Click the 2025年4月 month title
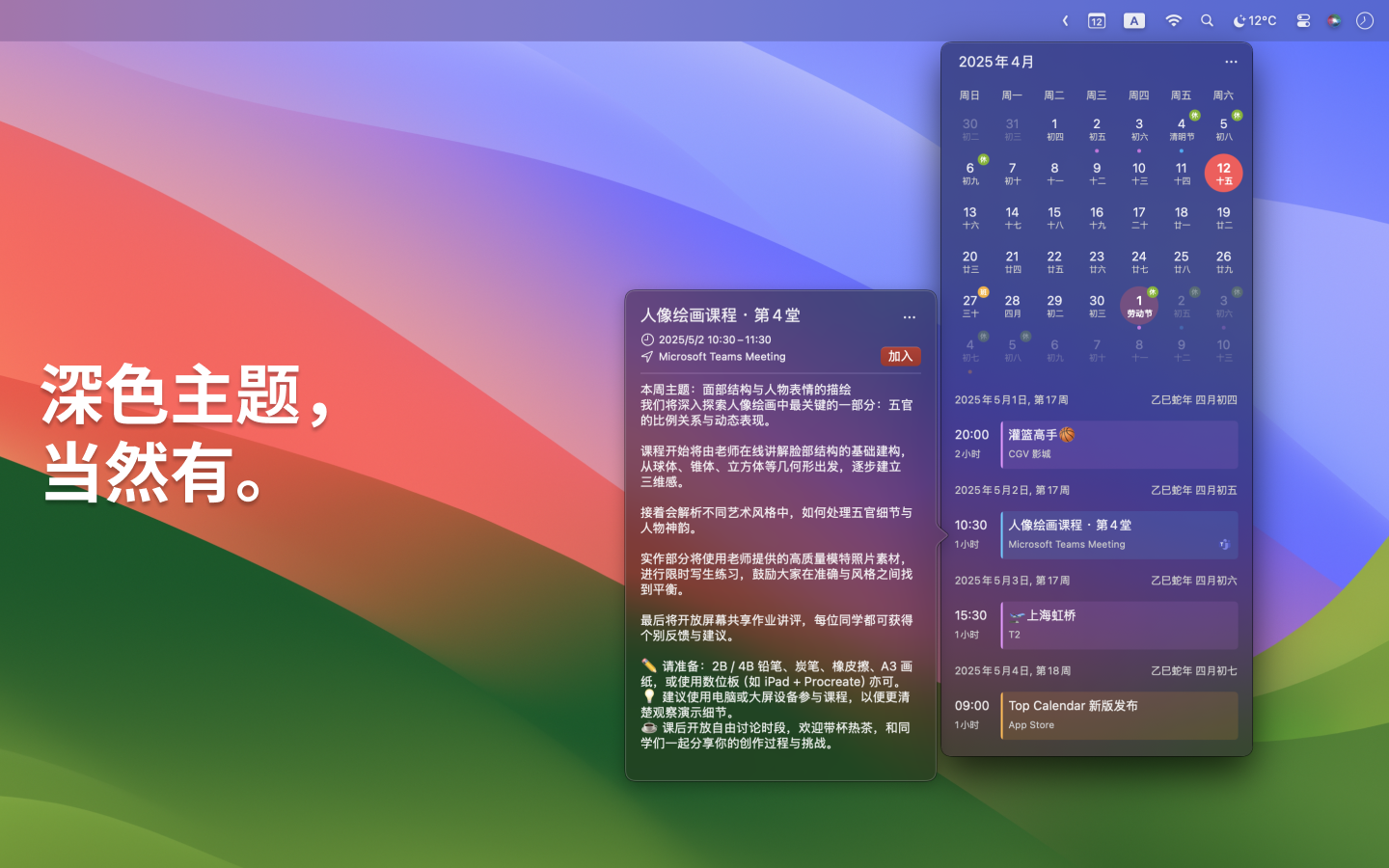Screen dimensions: 1389x868 coord(996,62)
